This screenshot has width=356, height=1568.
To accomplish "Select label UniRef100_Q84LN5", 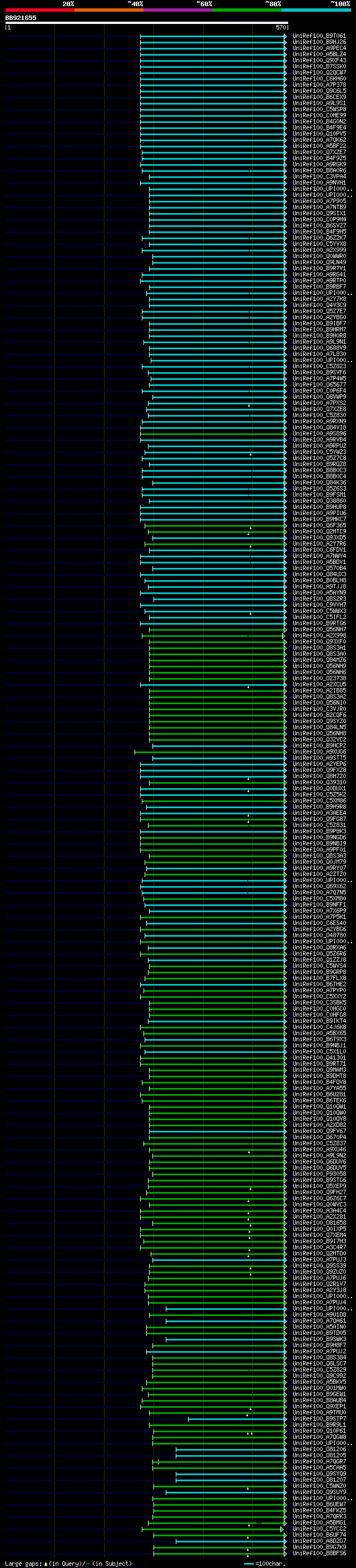I will point(319,728).
